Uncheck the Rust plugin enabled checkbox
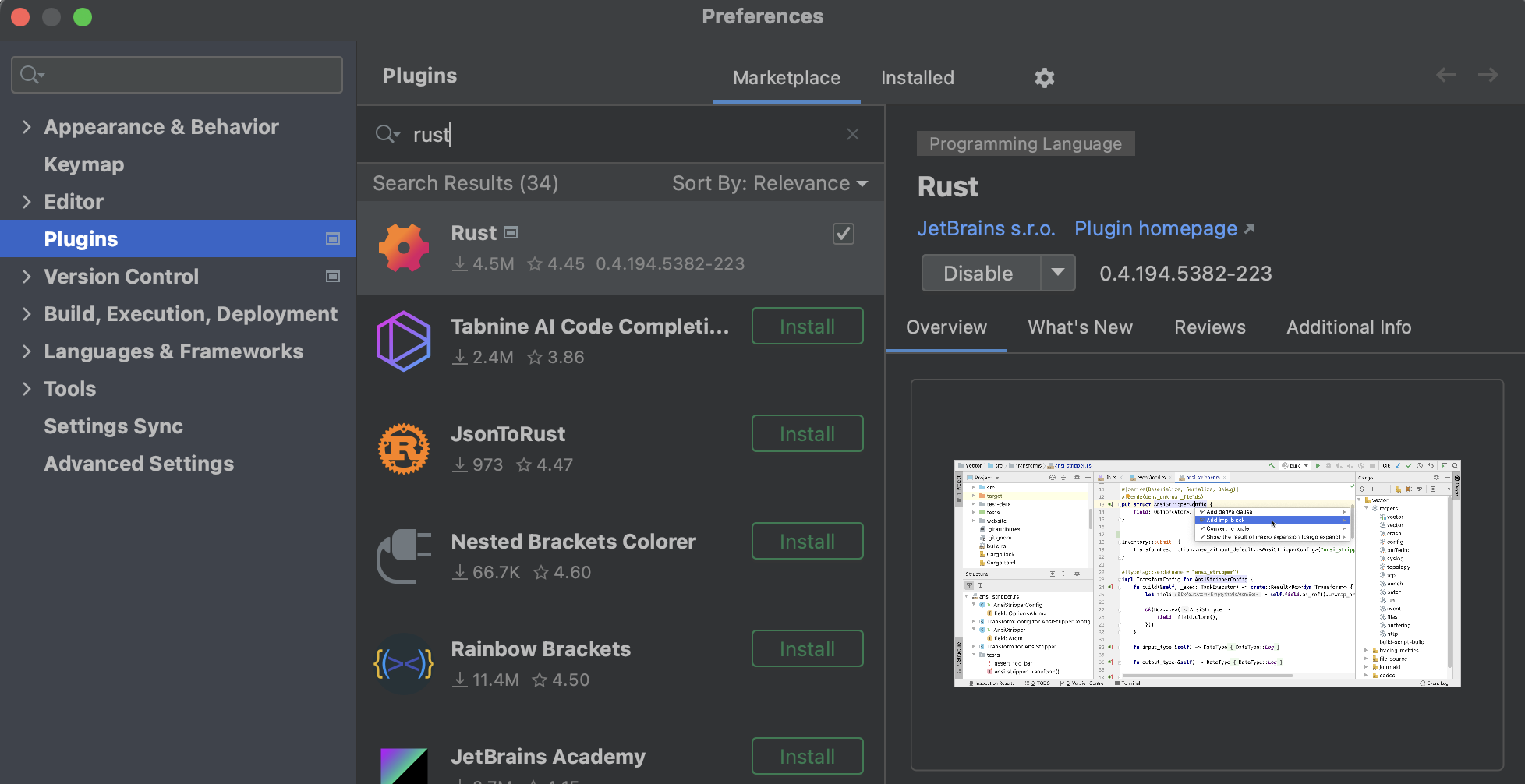The width and height of the screenshot is (1525, 784). [x=844, y=234]
